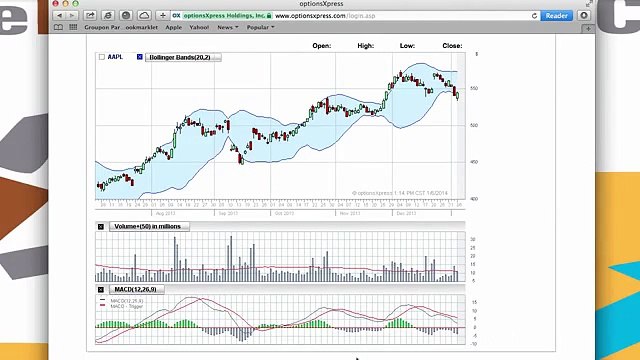Open the Yahoo! bookmark
The image size is (640, 360).
click(199, 27)
